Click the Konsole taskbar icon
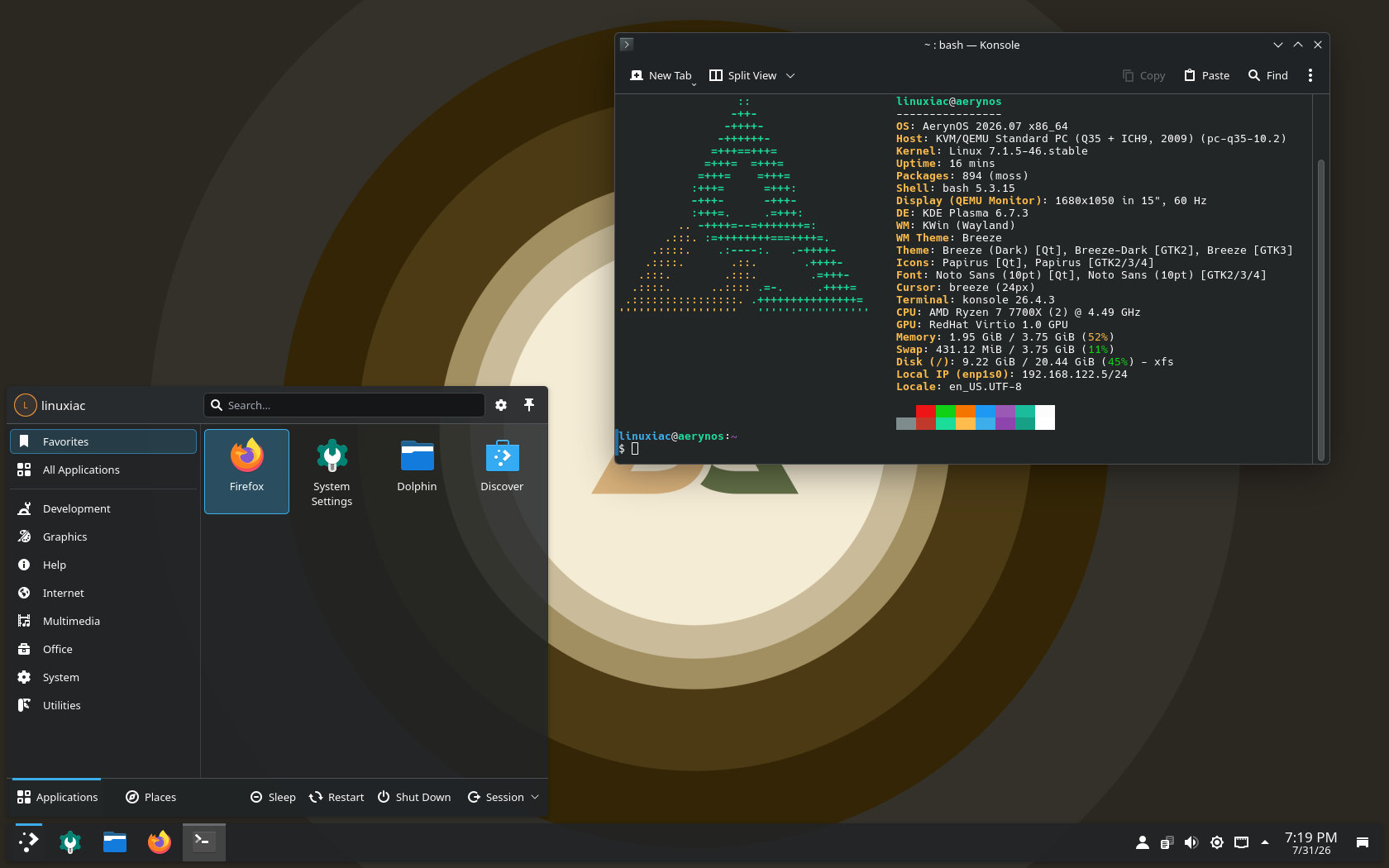This screenshot has width=1389, height=868. (x=203, y=842)
